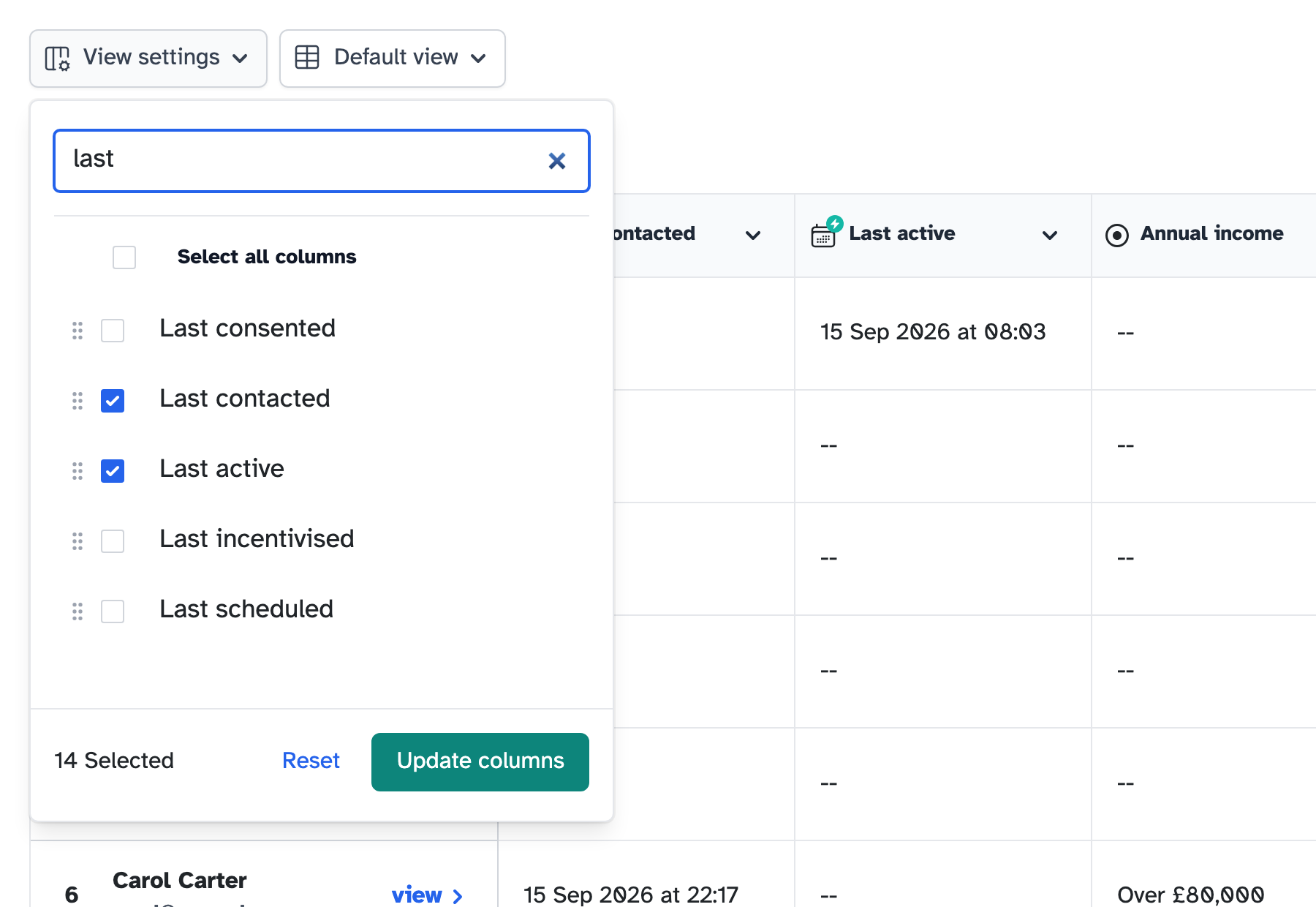Screen dimensions: 1316x907
Task: Click the Last consented label
Action: (247, 328)
